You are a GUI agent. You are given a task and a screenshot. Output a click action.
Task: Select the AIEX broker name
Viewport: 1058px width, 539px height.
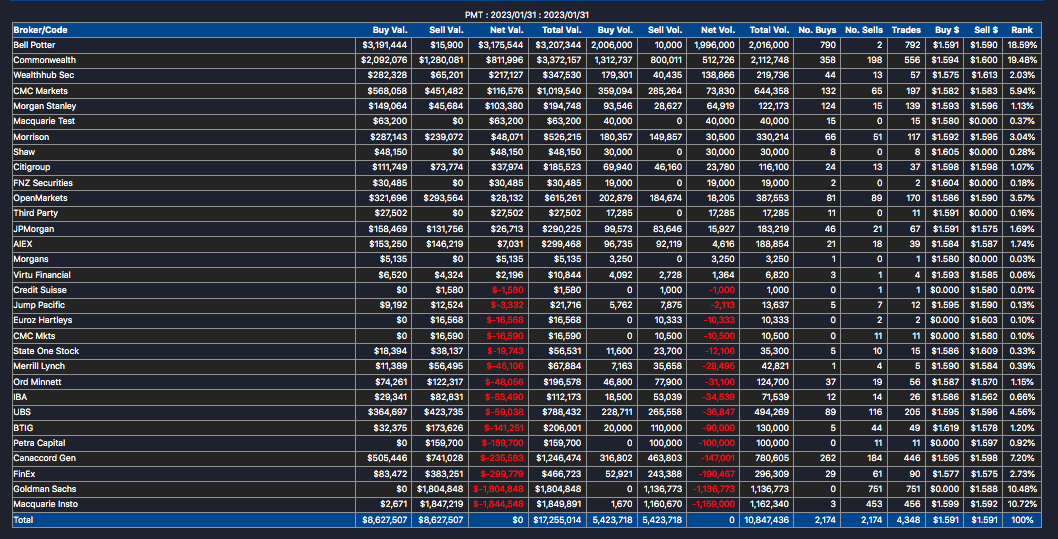[23, 244]
